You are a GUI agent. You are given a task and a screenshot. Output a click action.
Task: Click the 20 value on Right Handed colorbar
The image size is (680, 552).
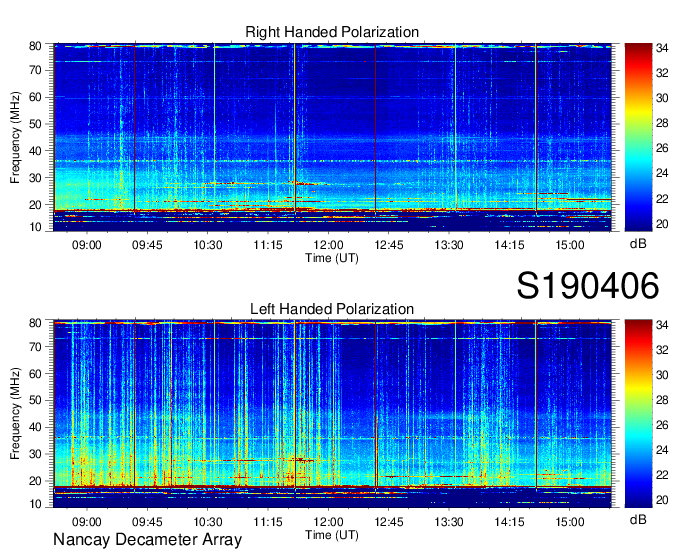pos(662,224)
